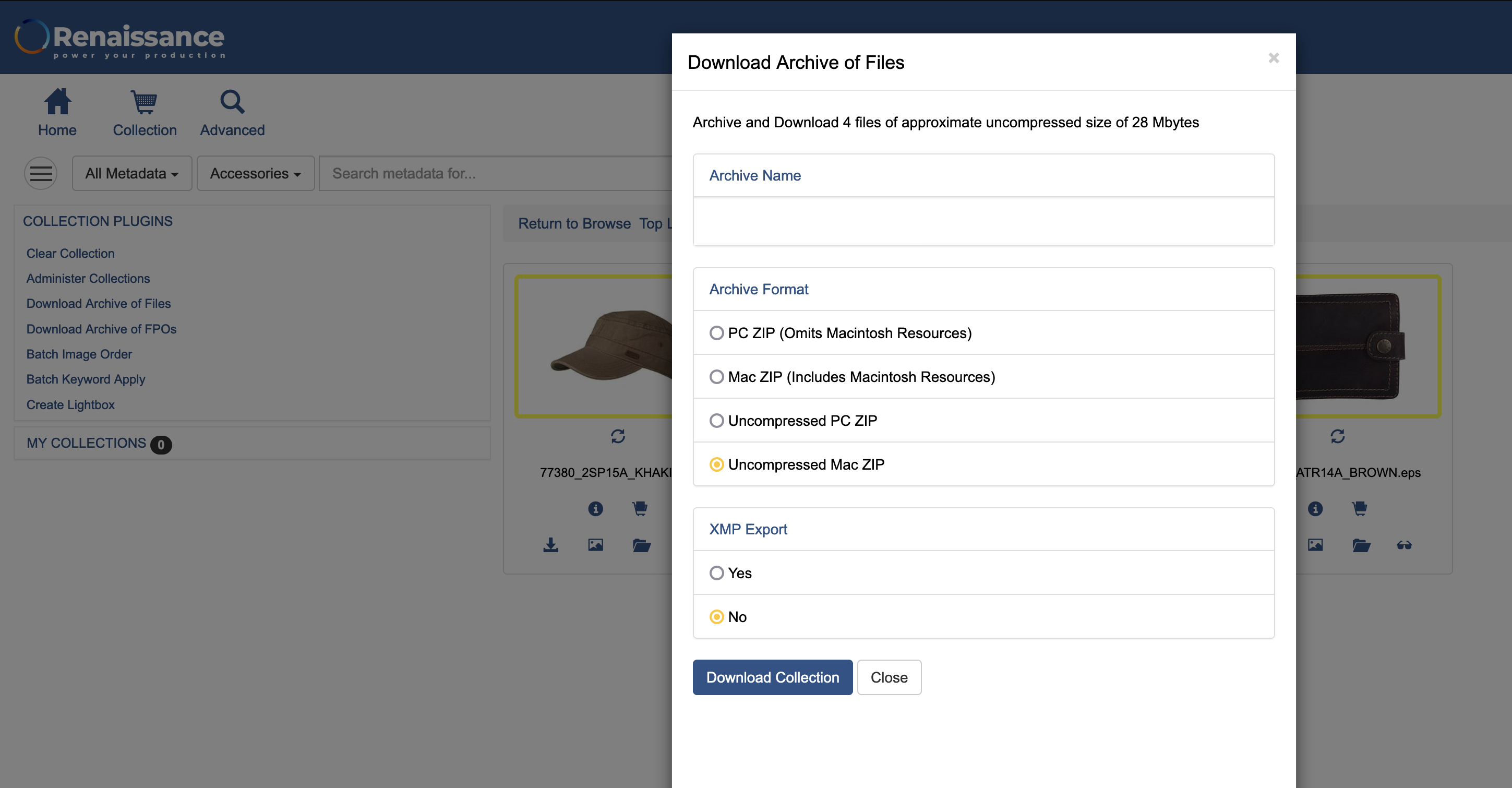Click the hamburger menu icon

pyautogui.click(x=41, y=173)
